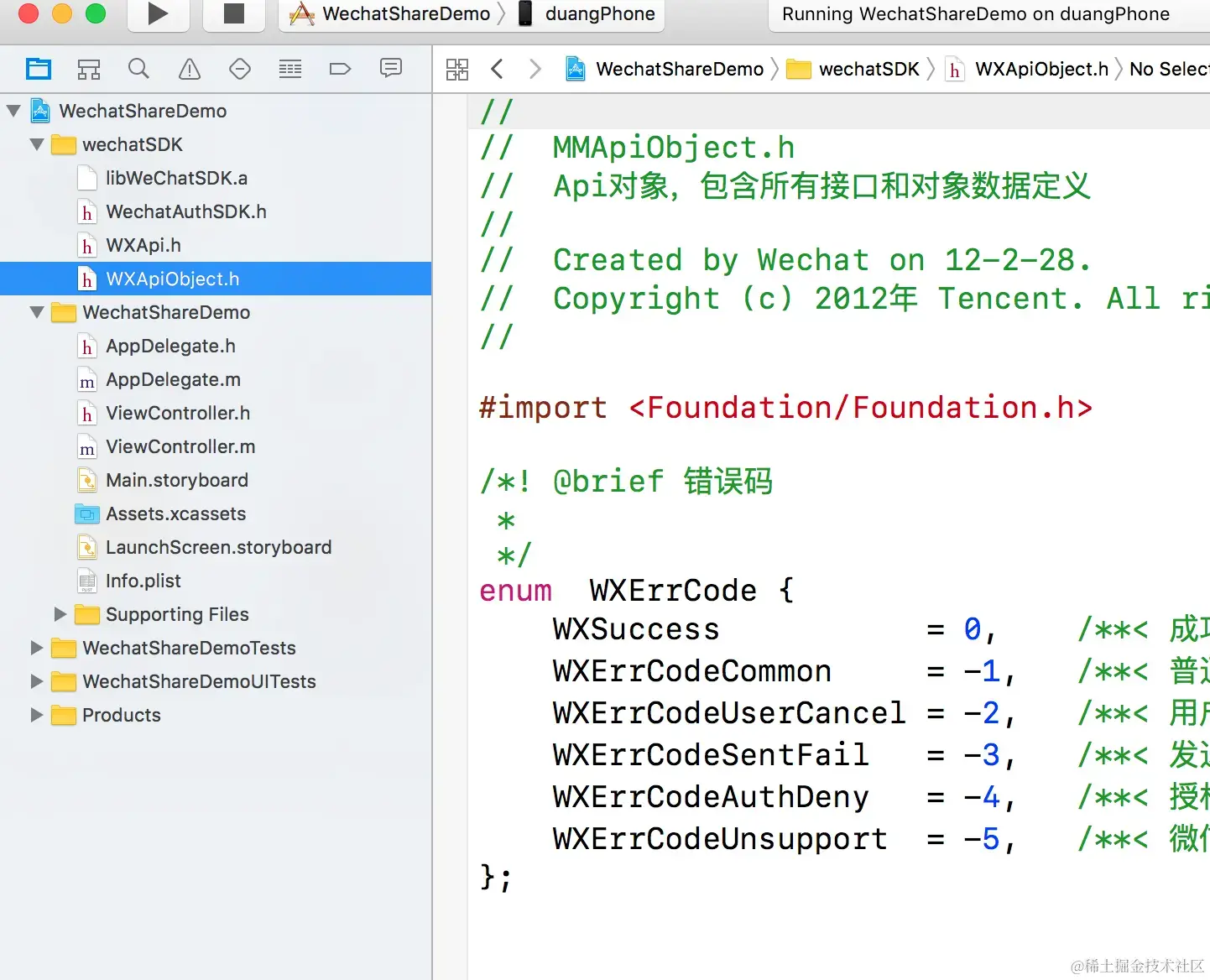Screen dimensions: 1210x980
Task: Open LaunchScreen.storyboard
Action: 216,547
